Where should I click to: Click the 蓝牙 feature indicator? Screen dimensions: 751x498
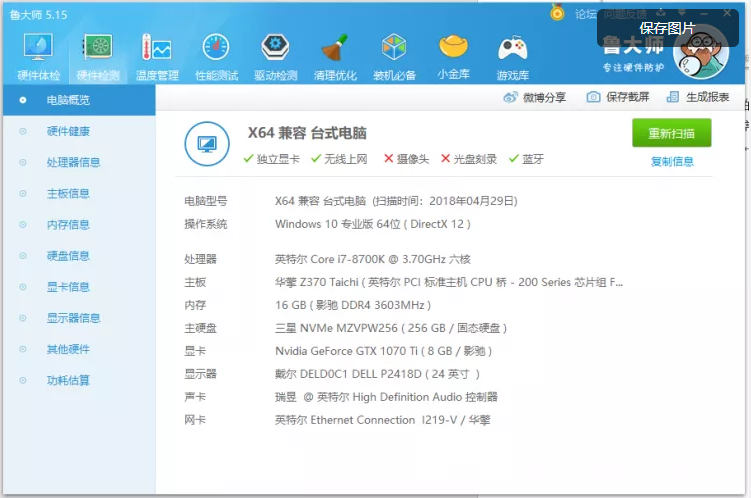(526, 159)
